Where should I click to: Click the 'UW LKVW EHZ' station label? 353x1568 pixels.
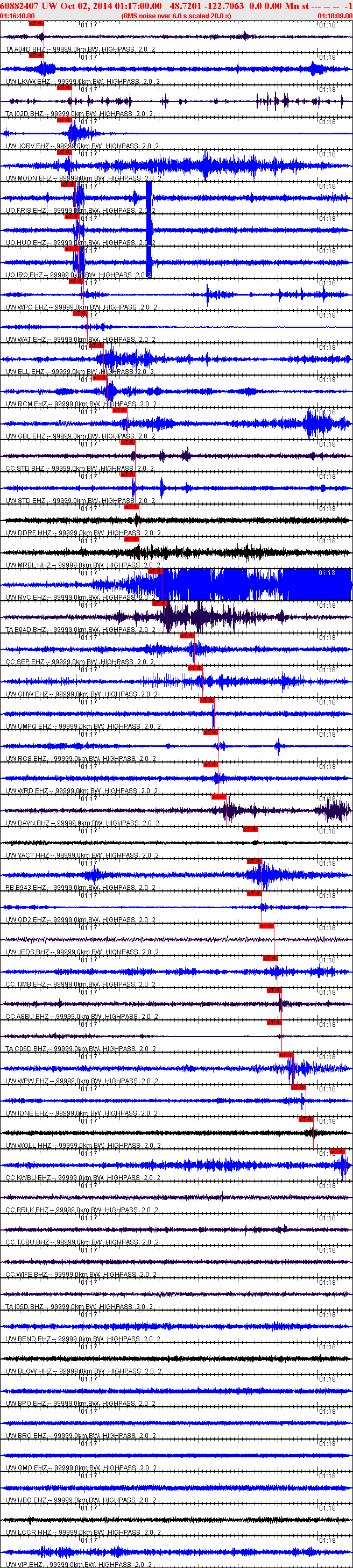pos(28,82)
